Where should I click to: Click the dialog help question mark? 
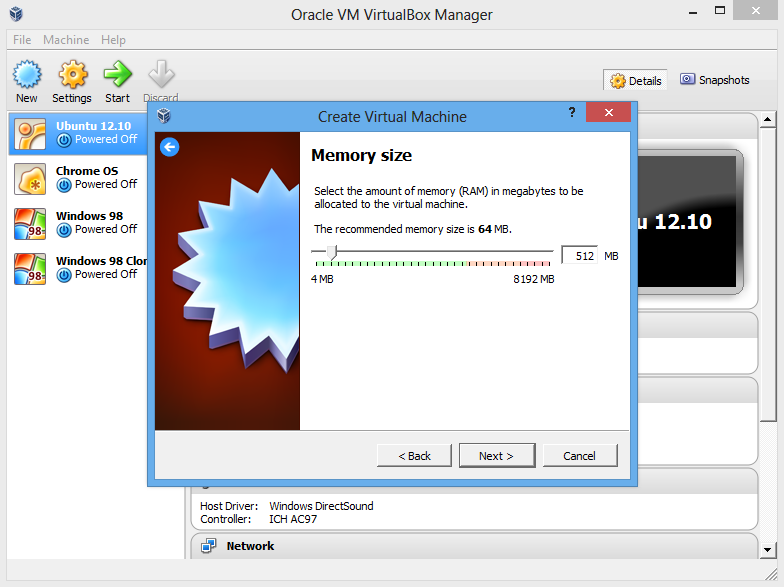point(572,112)
